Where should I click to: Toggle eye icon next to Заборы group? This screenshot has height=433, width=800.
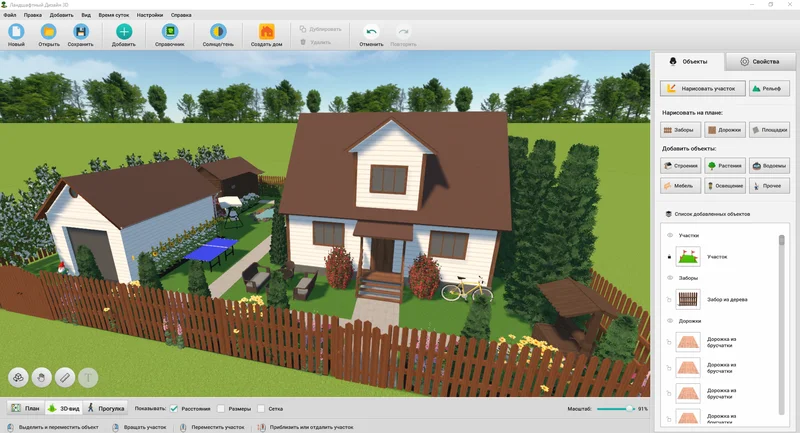pyautogui.click(x=670, y=278)
